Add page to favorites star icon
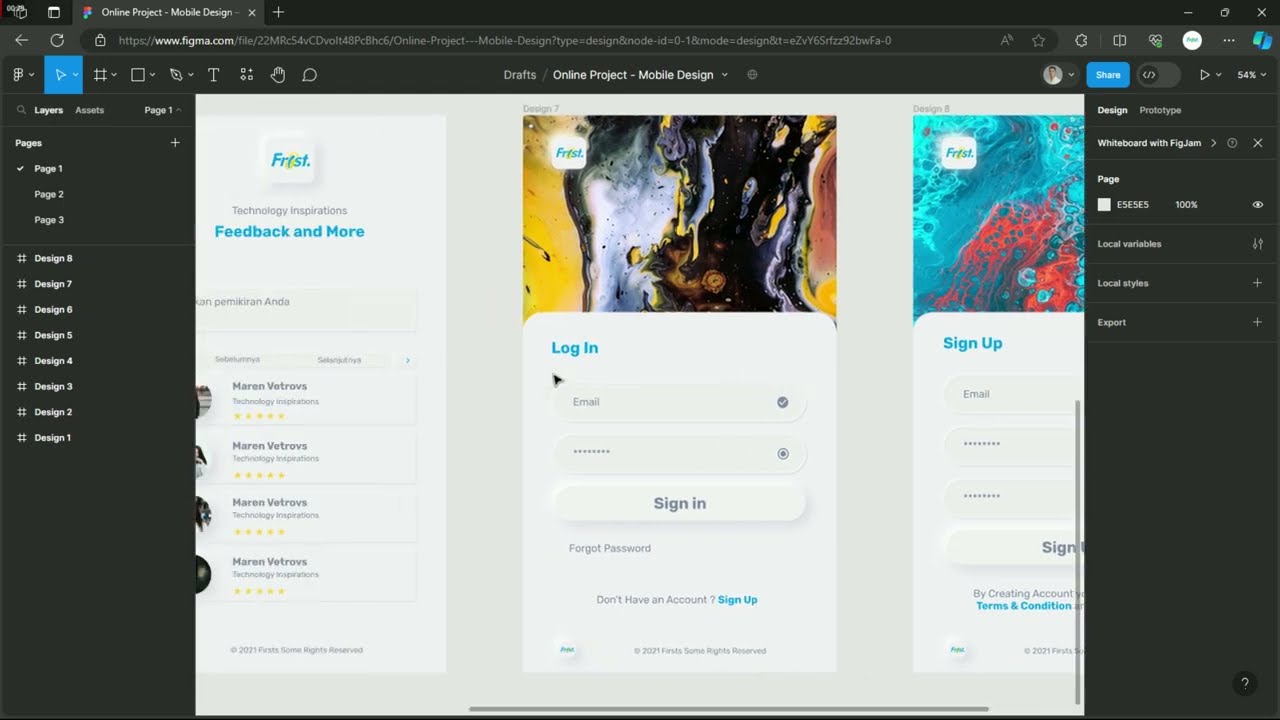The width and height of the screenshot is (1280, 720). [1038, 40]
